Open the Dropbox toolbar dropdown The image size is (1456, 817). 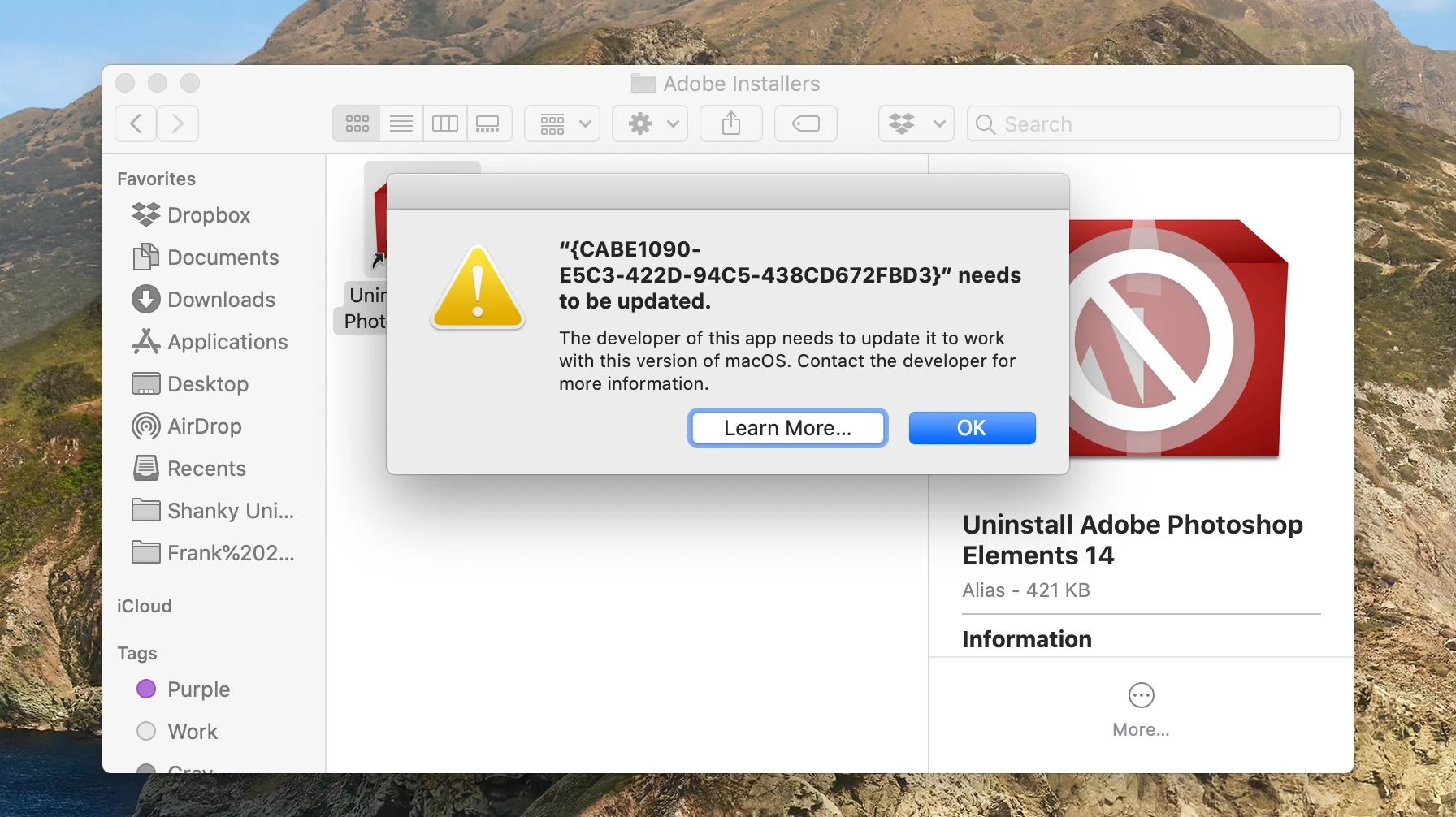(x=916, y=123)
